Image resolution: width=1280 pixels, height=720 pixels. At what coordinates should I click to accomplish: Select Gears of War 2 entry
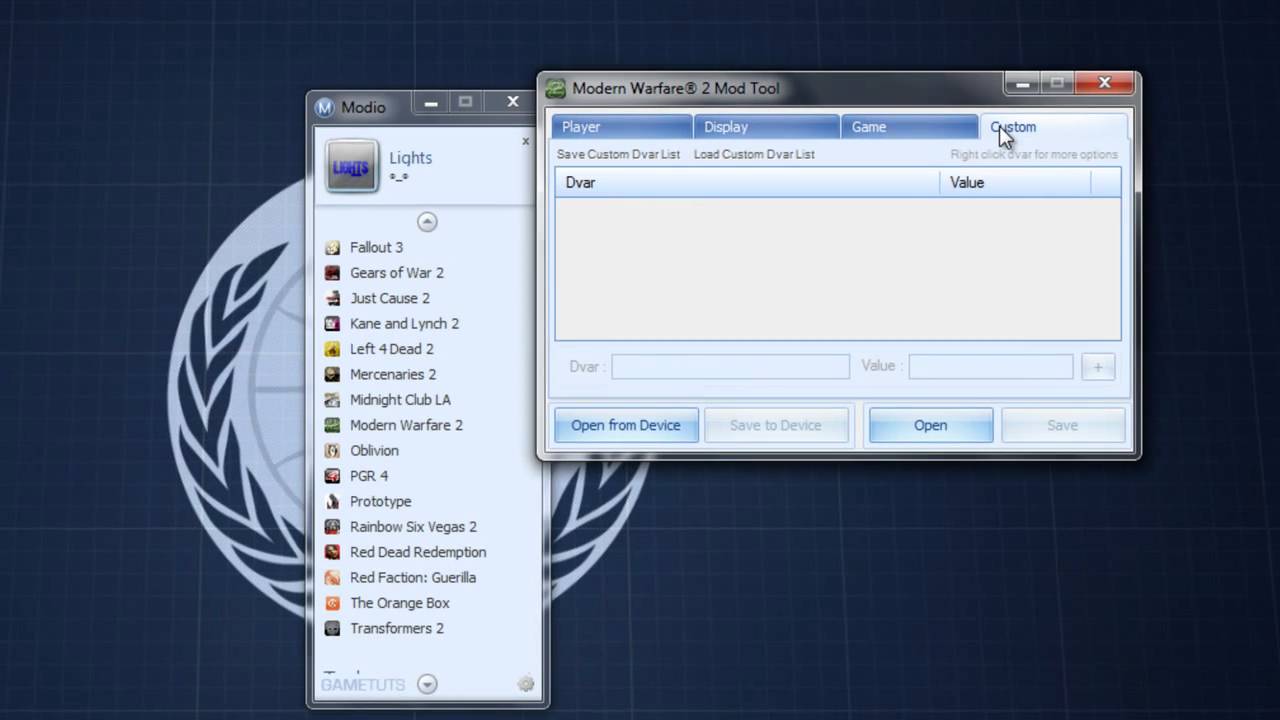pyautogui.click(x=396, y=272)
